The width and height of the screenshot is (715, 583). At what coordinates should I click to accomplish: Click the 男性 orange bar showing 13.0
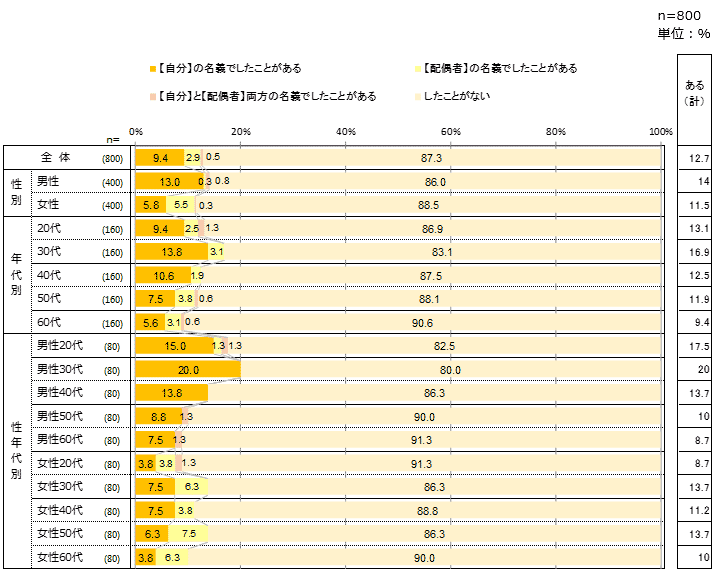point(169,182)
